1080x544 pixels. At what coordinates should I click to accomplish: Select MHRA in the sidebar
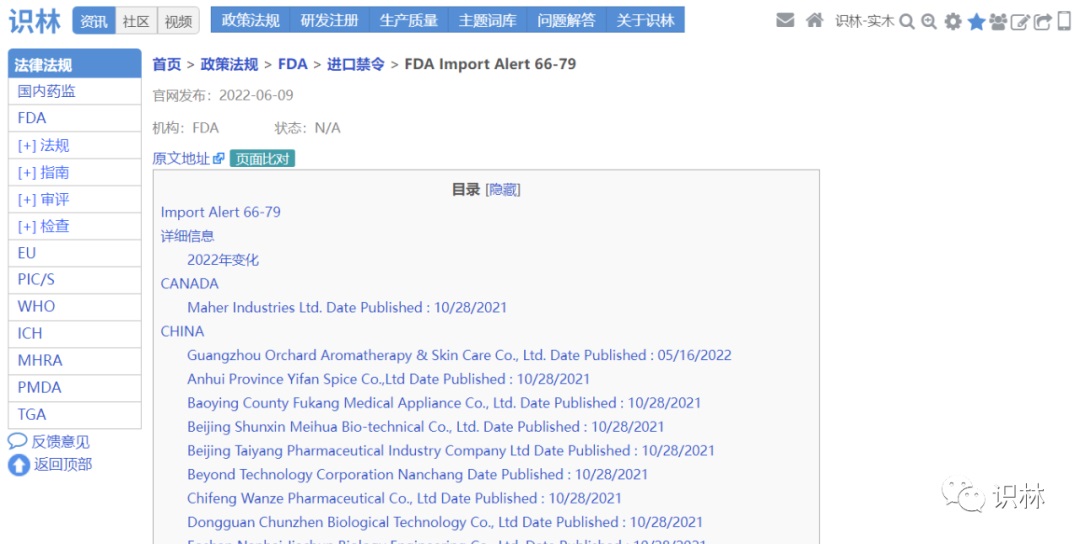tap(74, 360)
